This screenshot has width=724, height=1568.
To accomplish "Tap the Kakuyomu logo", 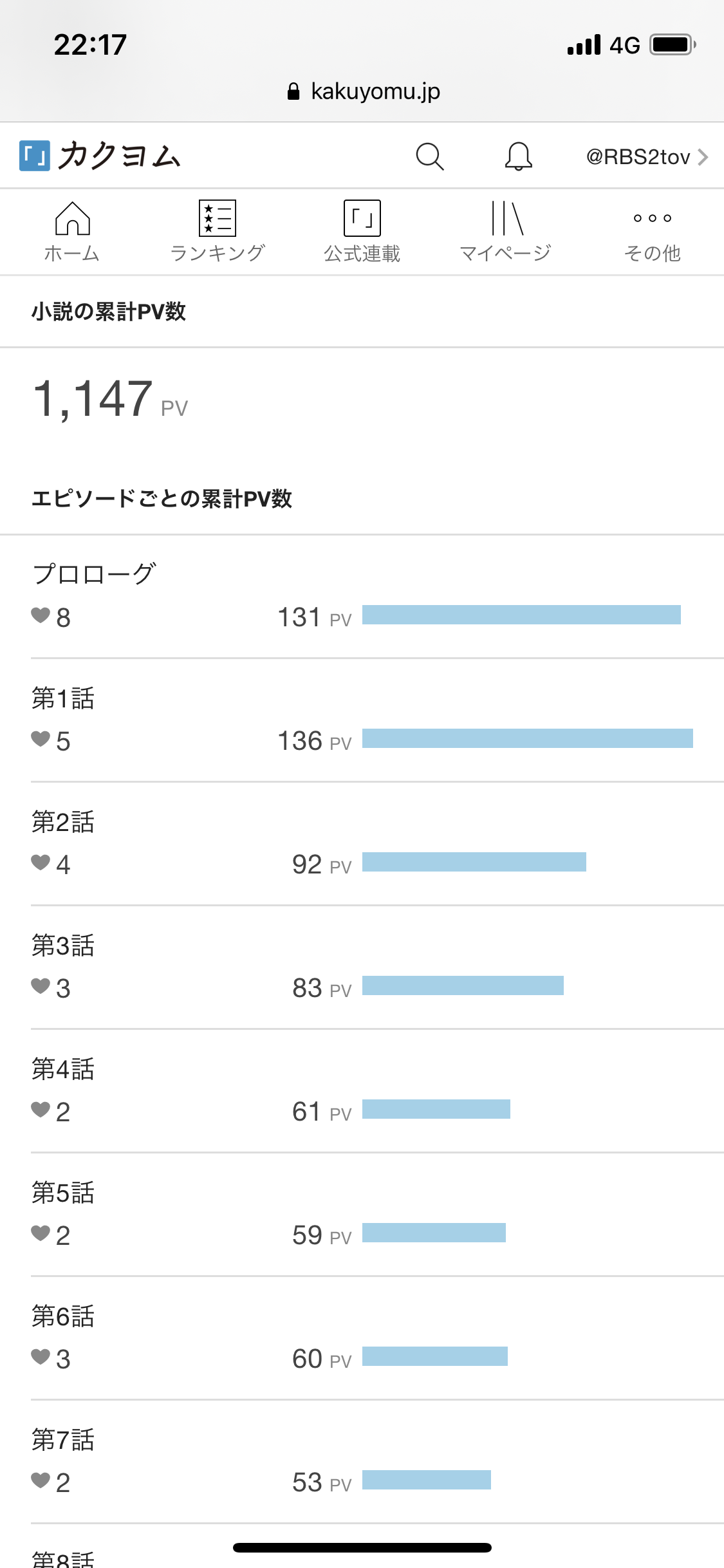I will pos(100,156).
